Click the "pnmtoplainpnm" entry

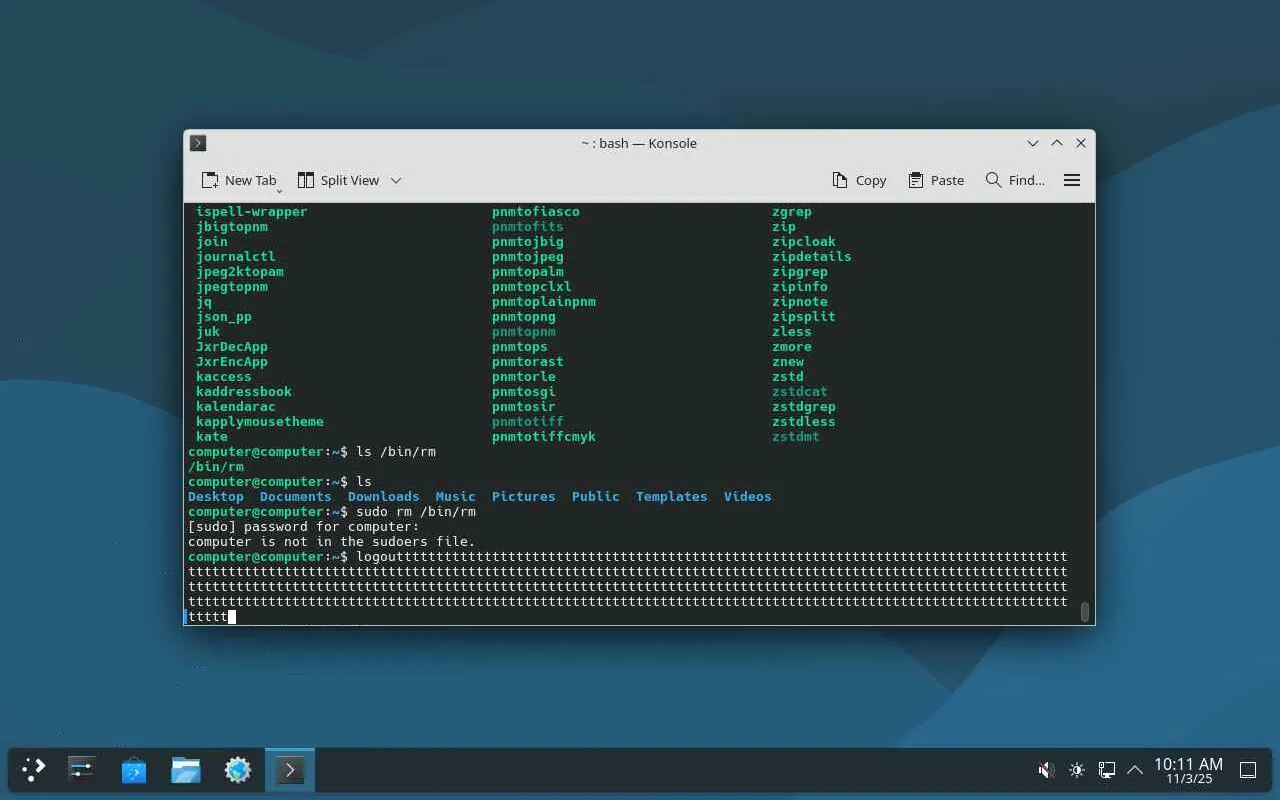click(x=544, y=302)
